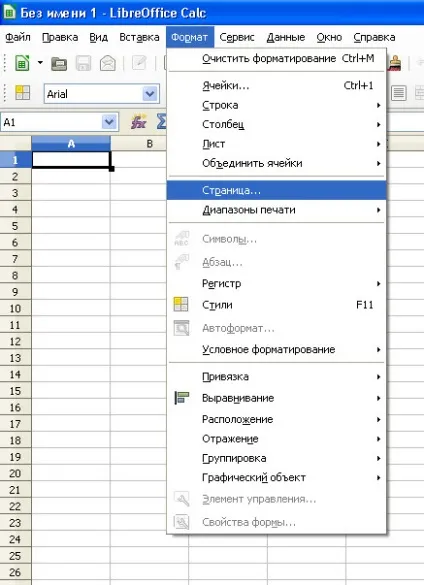Choose Очистить форматирование from the menu
This screenshot has width=424, height=585.
276,59
